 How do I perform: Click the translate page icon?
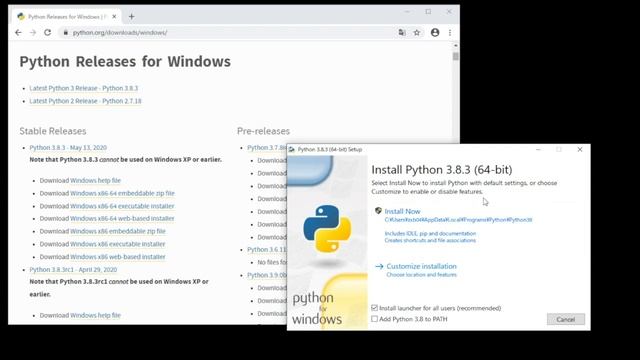click(x=402, y=32)
